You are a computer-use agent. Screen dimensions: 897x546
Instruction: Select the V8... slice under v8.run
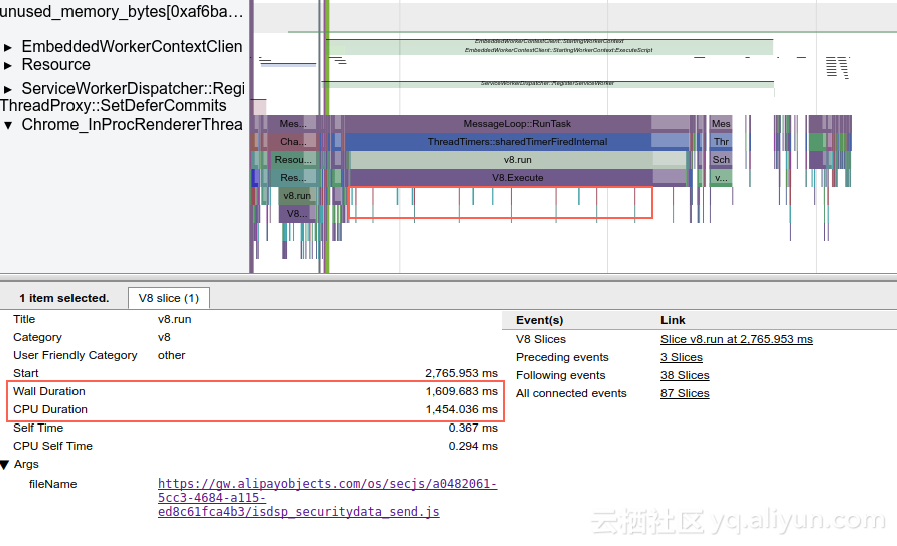[297, 213]
